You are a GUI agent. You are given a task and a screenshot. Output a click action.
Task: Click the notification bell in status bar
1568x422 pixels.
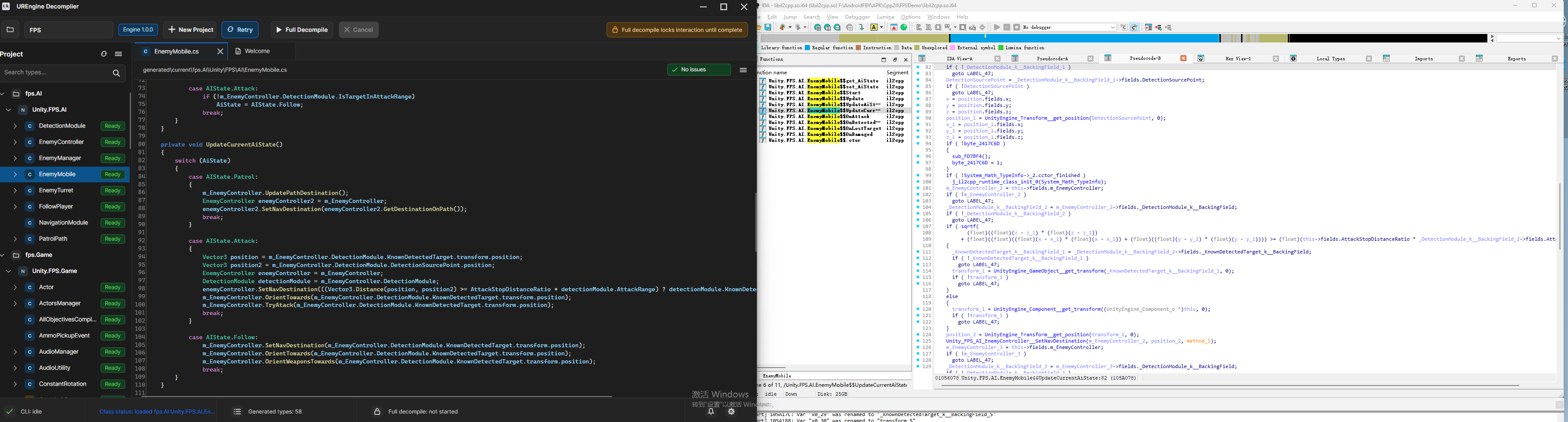tap(710, 412)
